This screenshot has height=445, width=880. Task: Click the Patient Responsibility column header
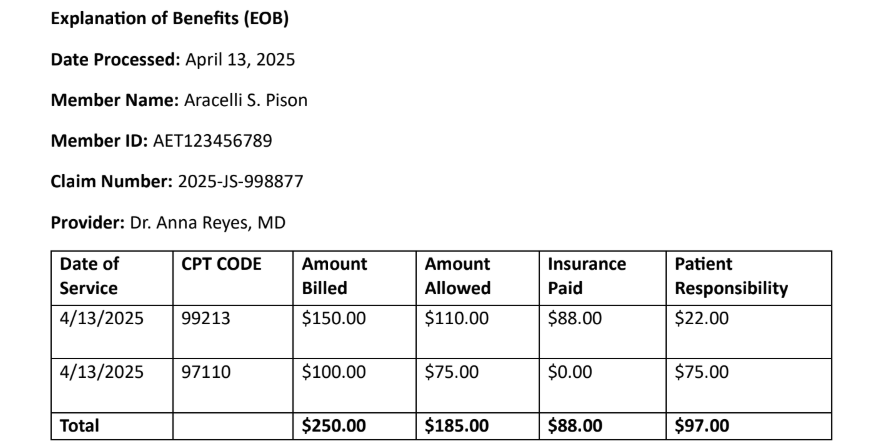pyautogui.click(x=749, y=278)
